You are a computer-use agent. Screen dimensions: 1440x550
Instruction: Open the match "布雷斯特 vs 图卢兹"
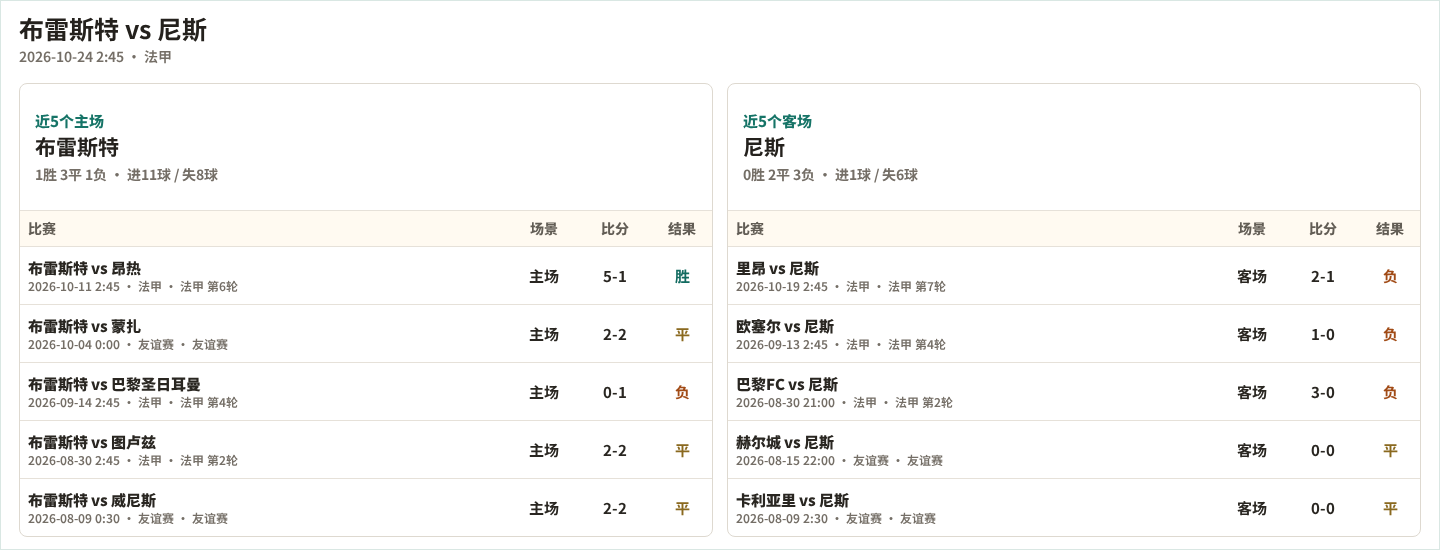point(92,442)
